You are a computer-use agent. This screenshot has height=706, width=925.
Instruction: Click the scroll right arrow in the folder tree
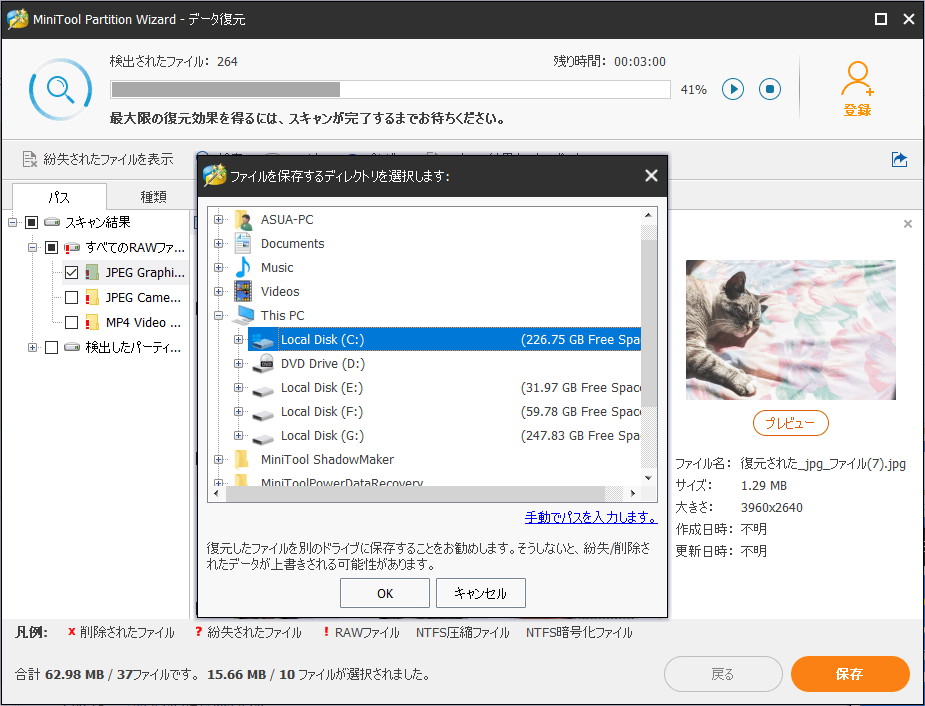632,493
